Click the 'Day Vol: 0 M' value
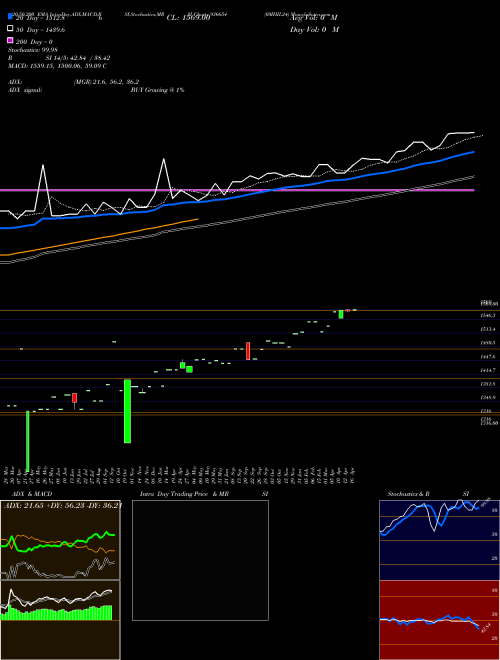 (x=314, y=29)
